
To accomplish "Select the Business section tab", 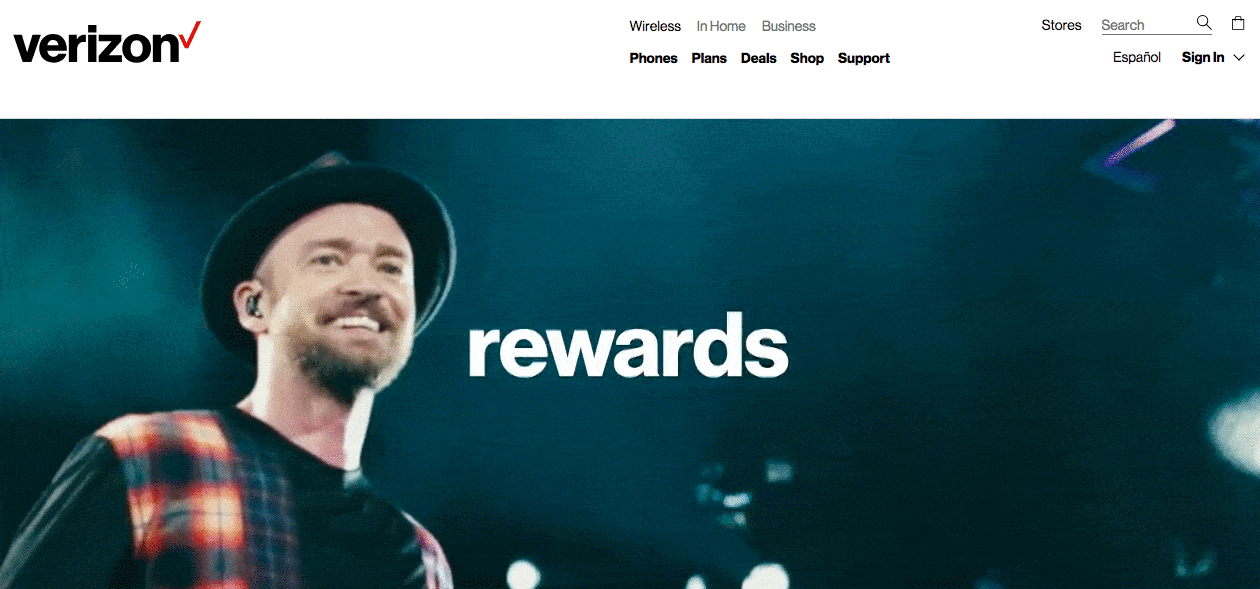I will (789, 26).
